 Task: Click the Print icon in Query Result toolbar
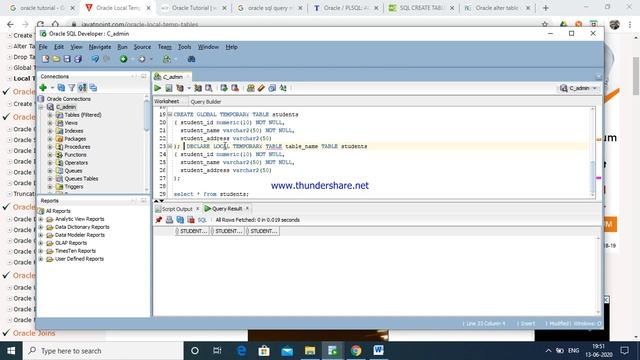tap(169, 220)
